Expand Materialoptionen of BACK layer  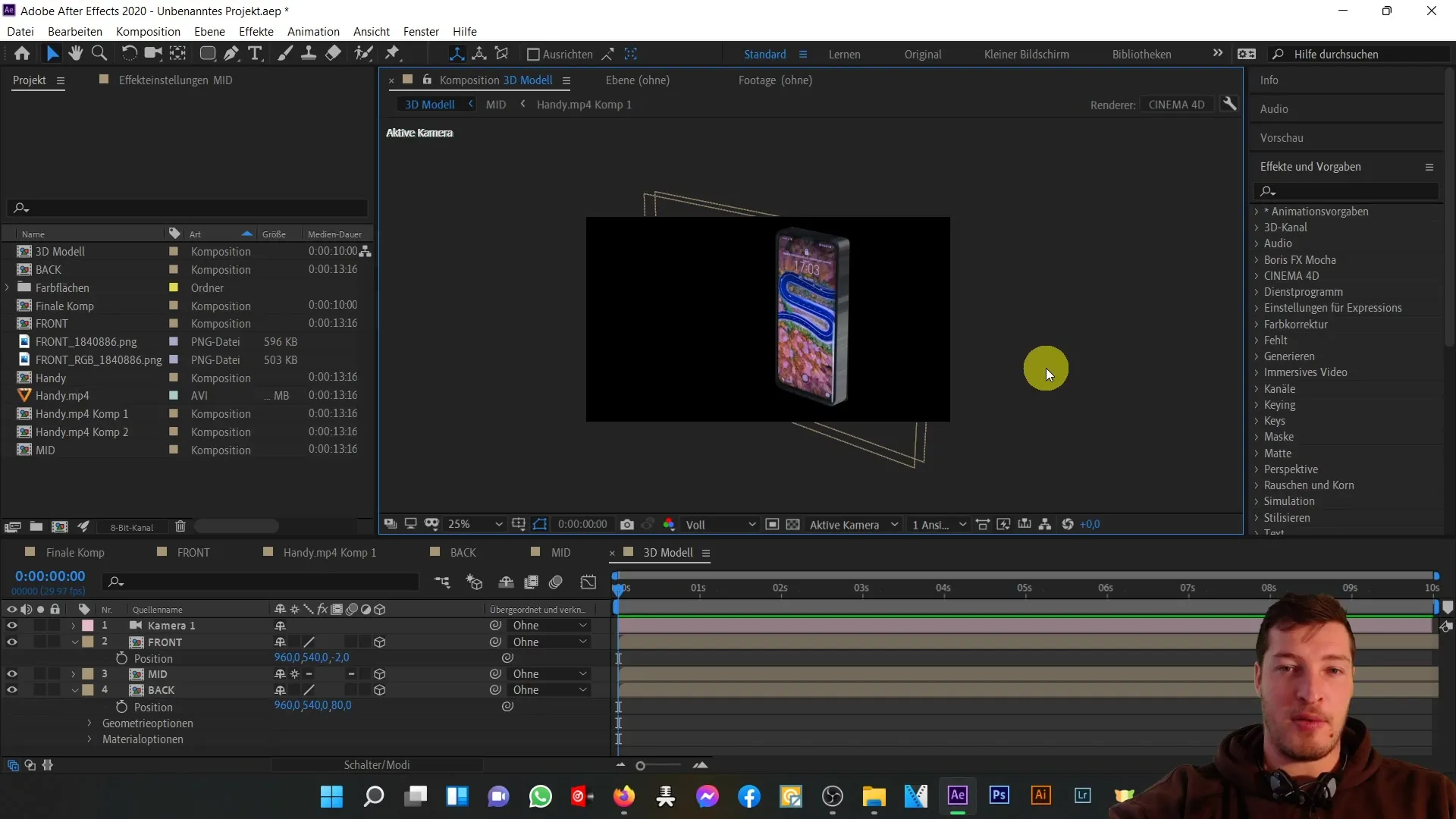pos(89,739)
